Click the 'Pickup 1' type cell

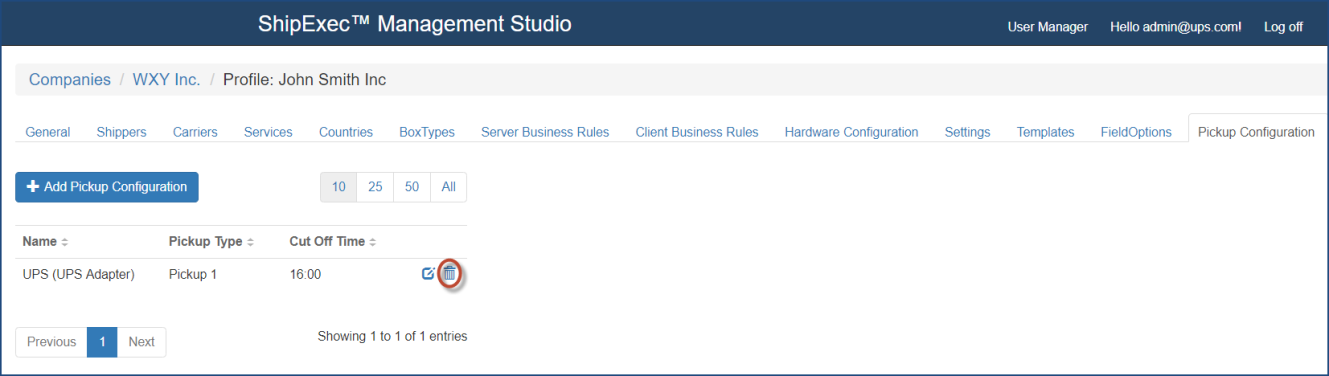coord(193,274)
